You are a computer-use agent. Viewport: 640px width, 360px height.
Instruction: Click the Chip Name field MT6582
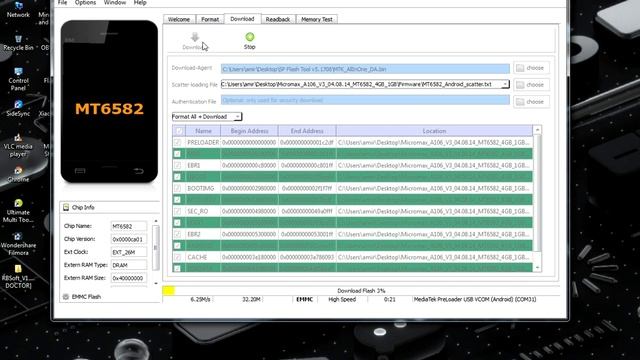[128, 226]
